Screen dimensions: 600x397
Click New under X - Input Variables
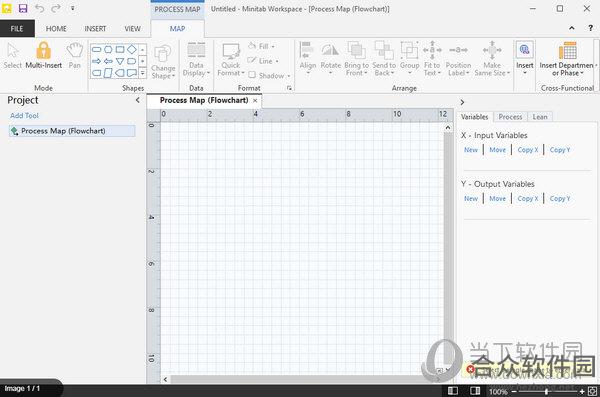point(471,150)
